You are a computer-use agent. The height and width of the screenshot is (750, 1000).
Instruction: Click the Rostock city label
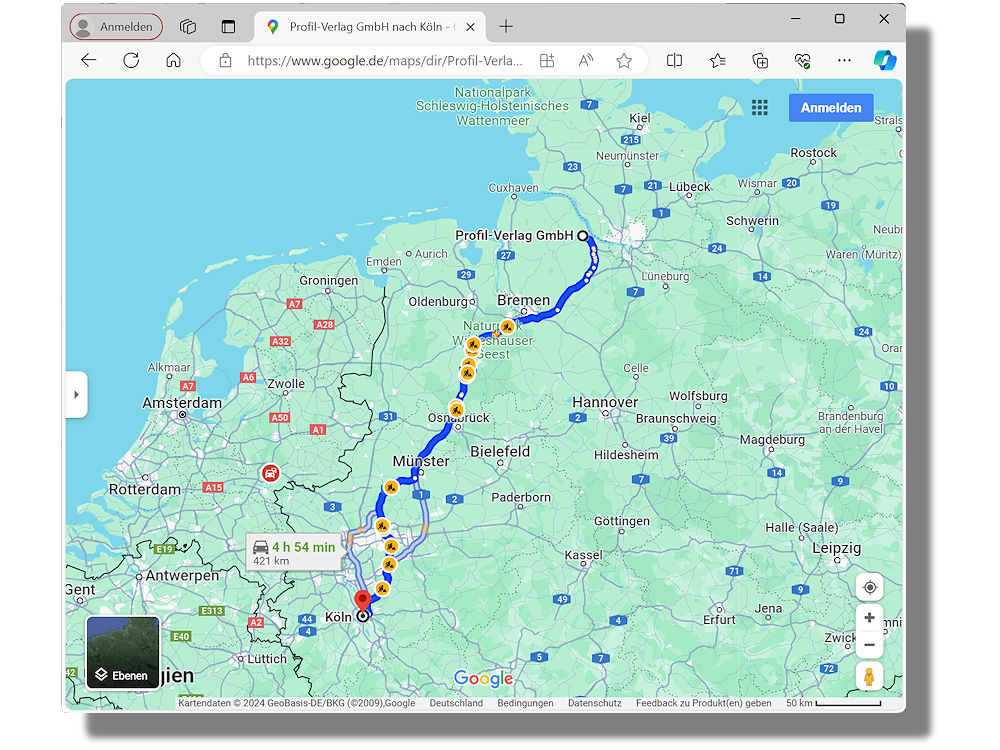pos(813,153)
